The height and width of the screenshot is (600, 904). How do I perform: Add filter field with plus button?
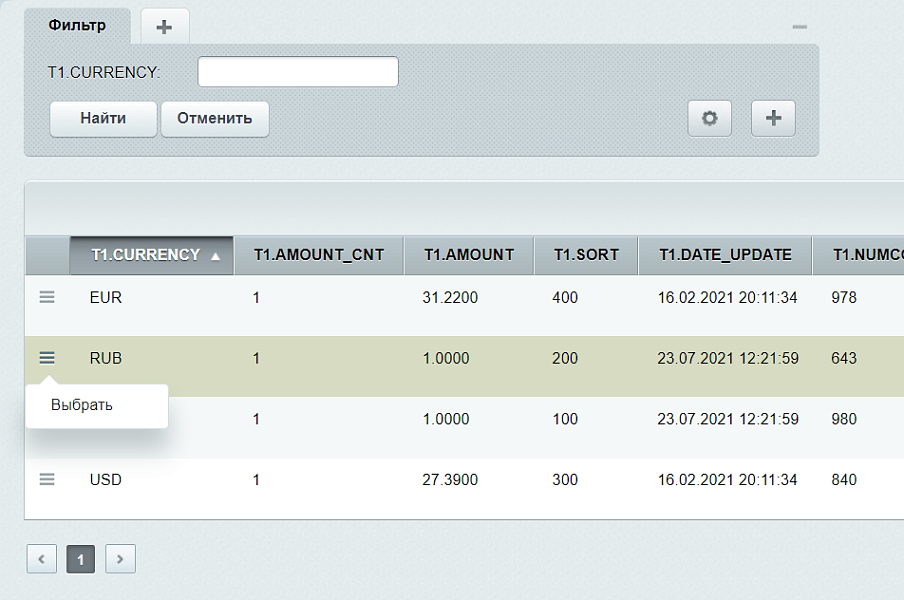pyautogui.click(x=773, y=118)
